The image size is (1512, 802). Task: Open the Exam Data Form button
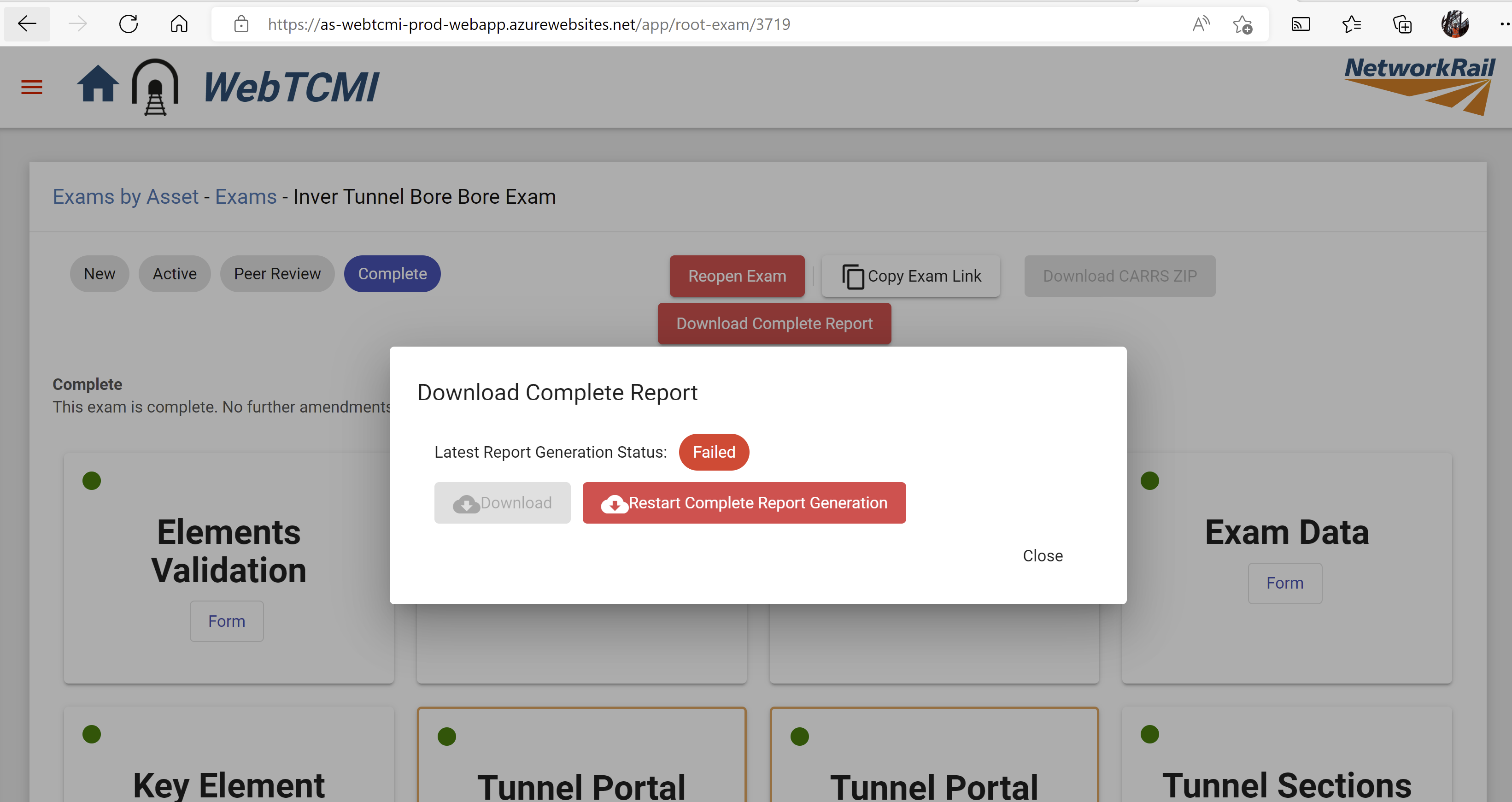click(1284, 583)
